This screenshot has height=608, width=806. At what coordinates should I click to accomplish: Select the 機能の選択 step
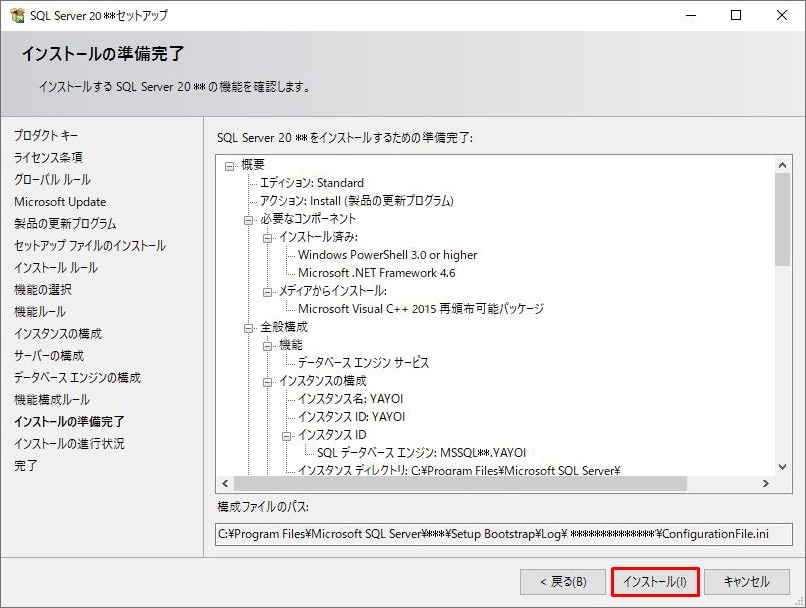point(43,290)
